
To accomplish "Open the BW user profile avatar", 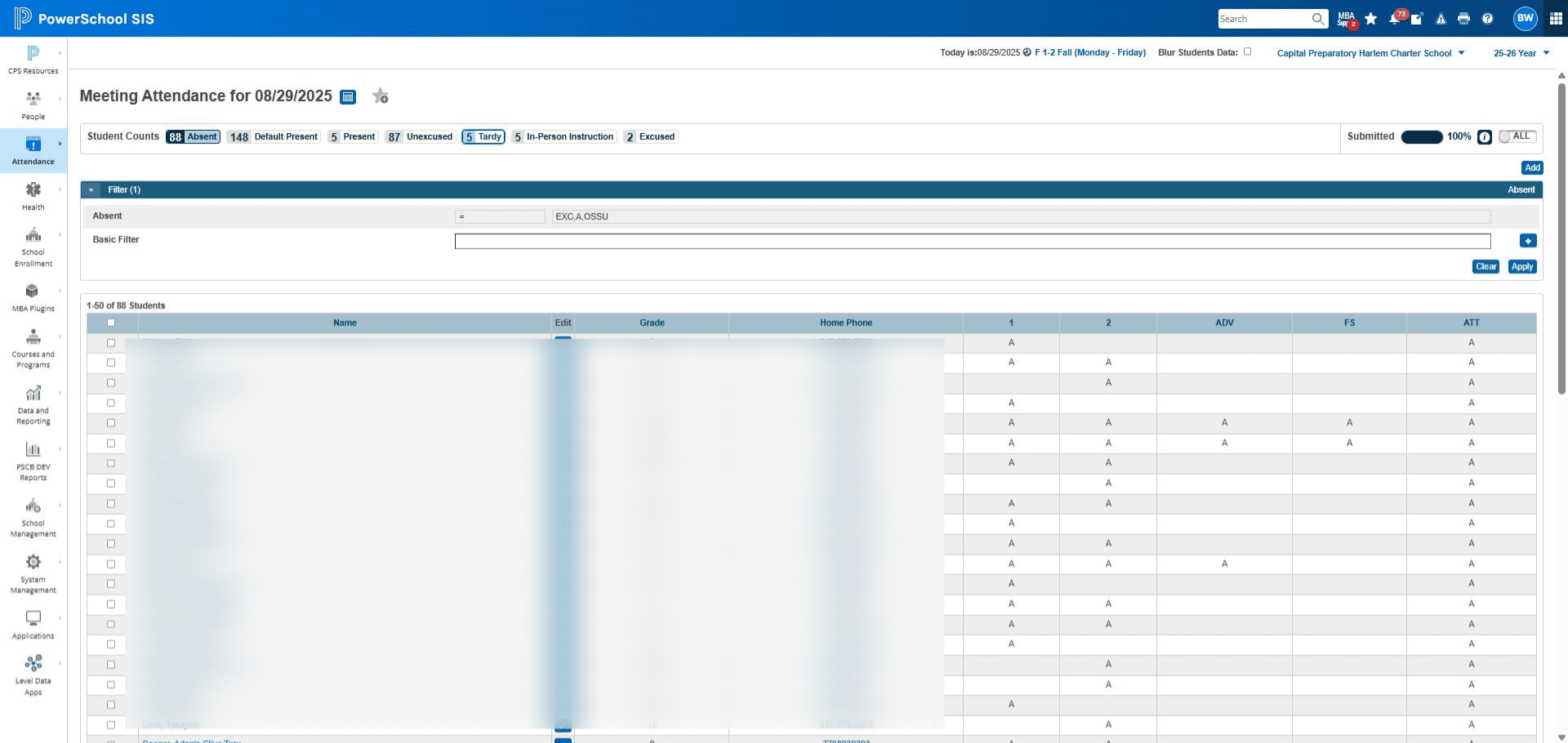I will (x=1525, y=18).
